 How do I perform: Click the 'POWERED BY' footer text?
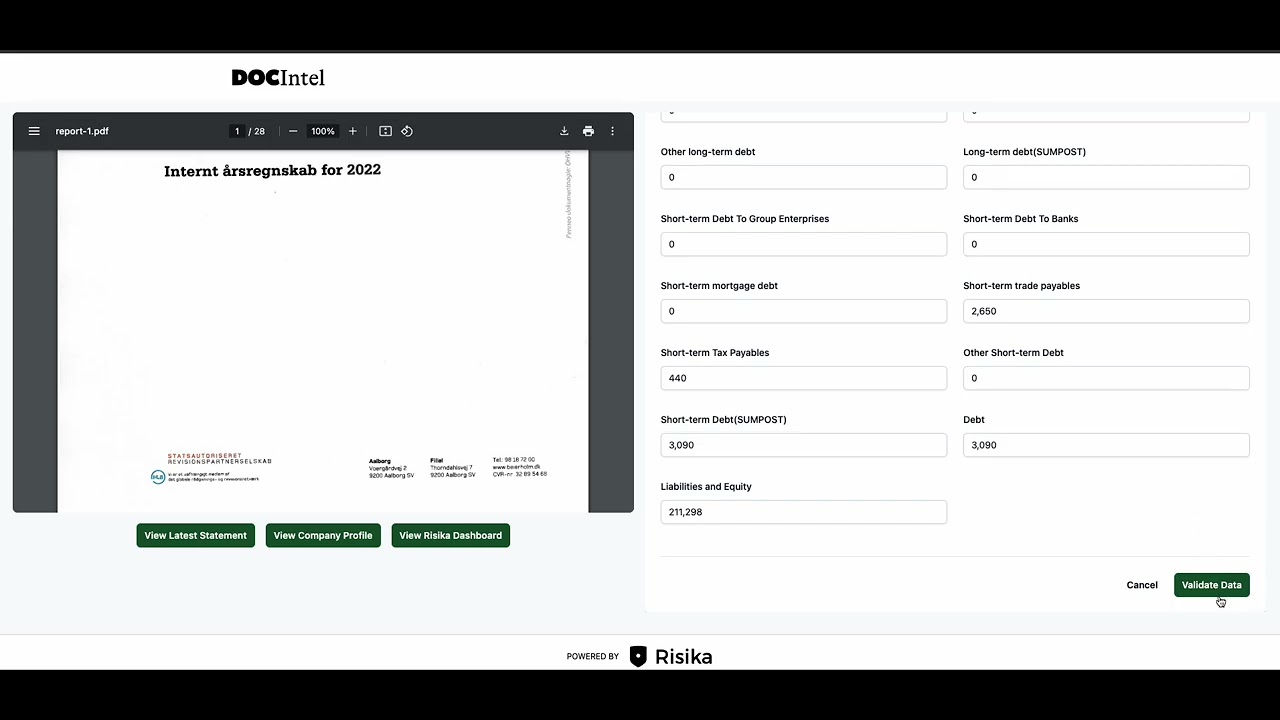point(593,657)
